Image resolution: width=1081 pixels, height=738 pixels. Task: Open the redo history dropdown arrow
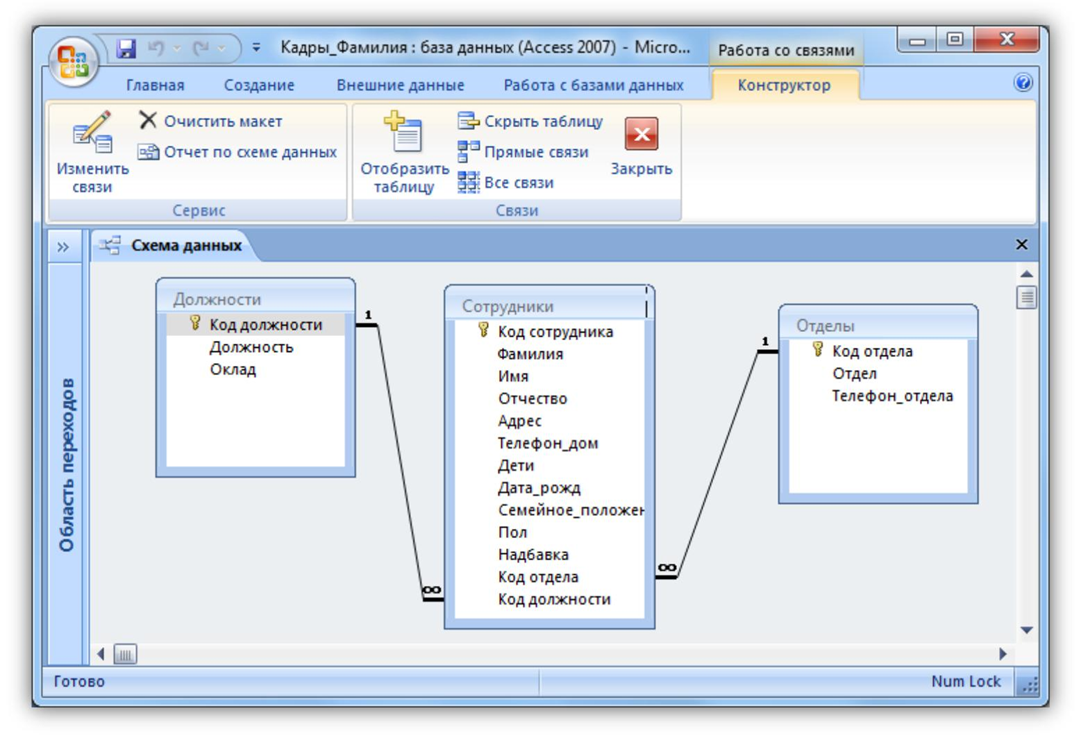tap(221, 48)
